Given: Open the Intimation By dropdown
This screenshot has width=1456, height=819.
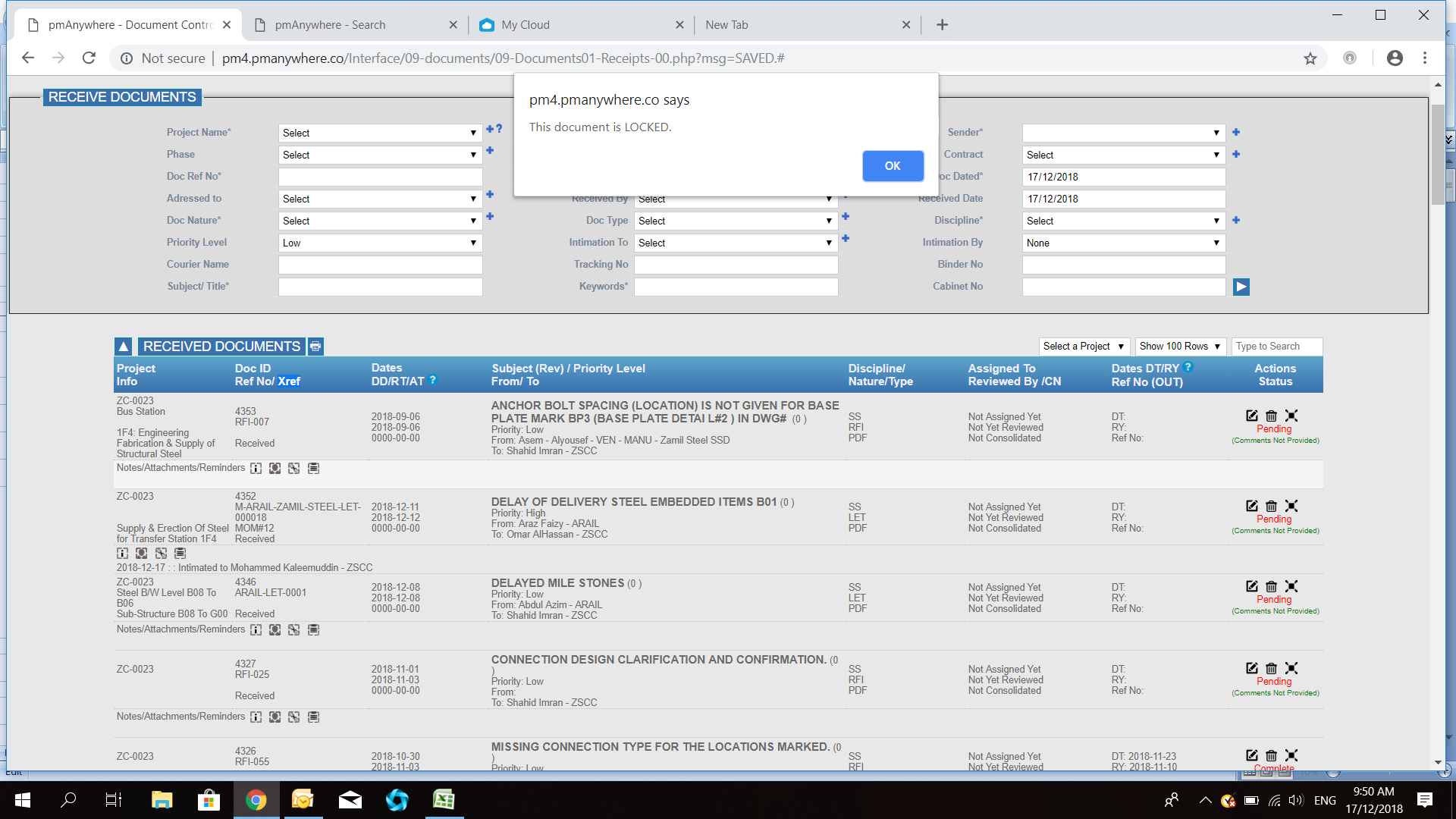Looking at the screenshot, I should 1122,243.
